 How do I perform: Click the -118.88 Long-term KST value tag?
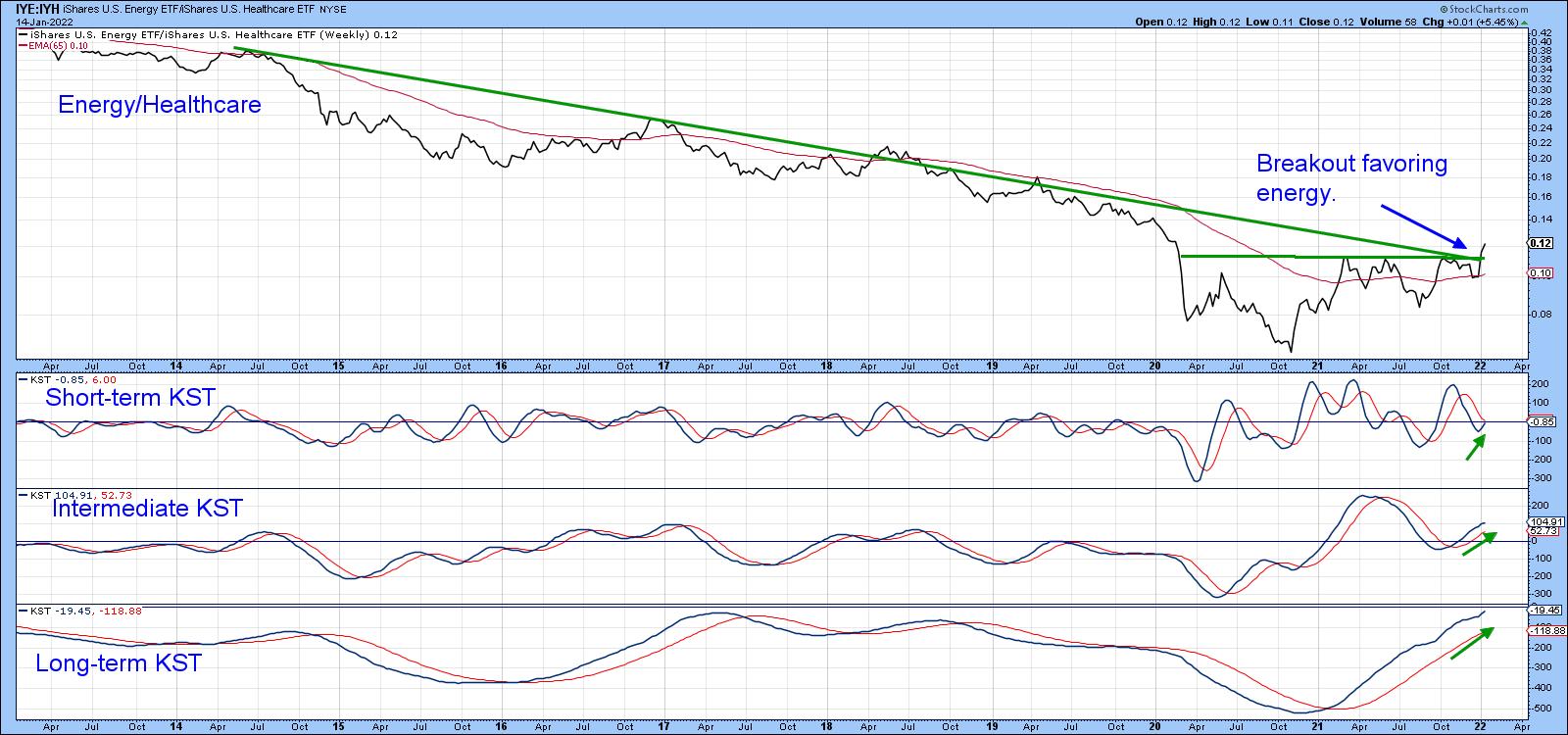(x=1543, y=630)
